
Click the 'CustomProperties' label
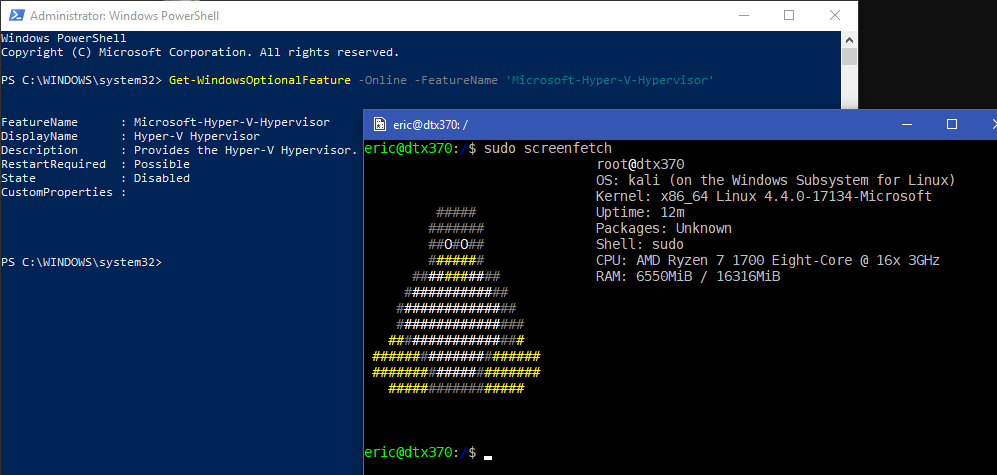point(57,192)
